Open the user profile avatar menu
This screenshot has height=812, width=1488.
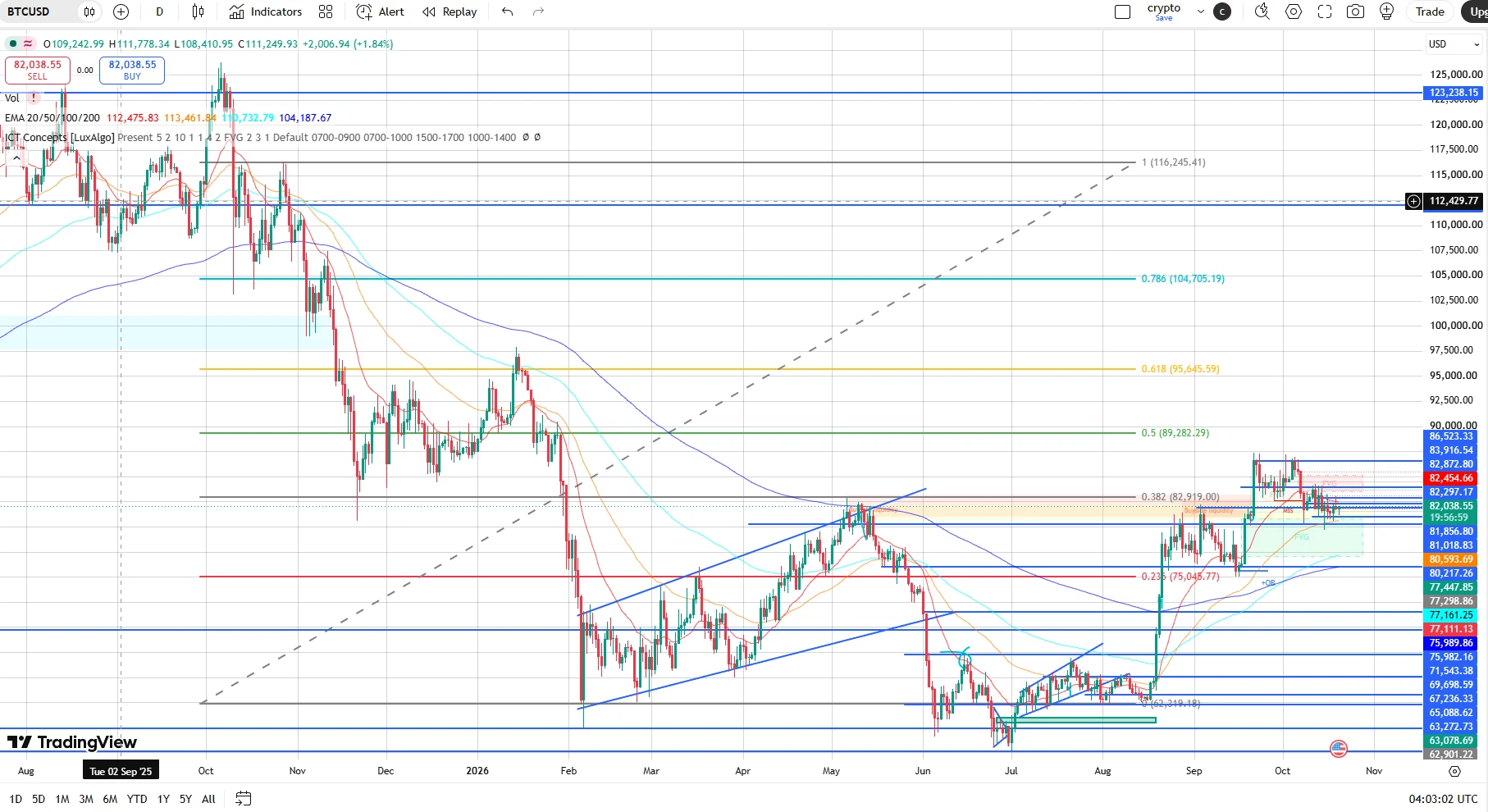pyautogui.click(x=1222, y=11)
